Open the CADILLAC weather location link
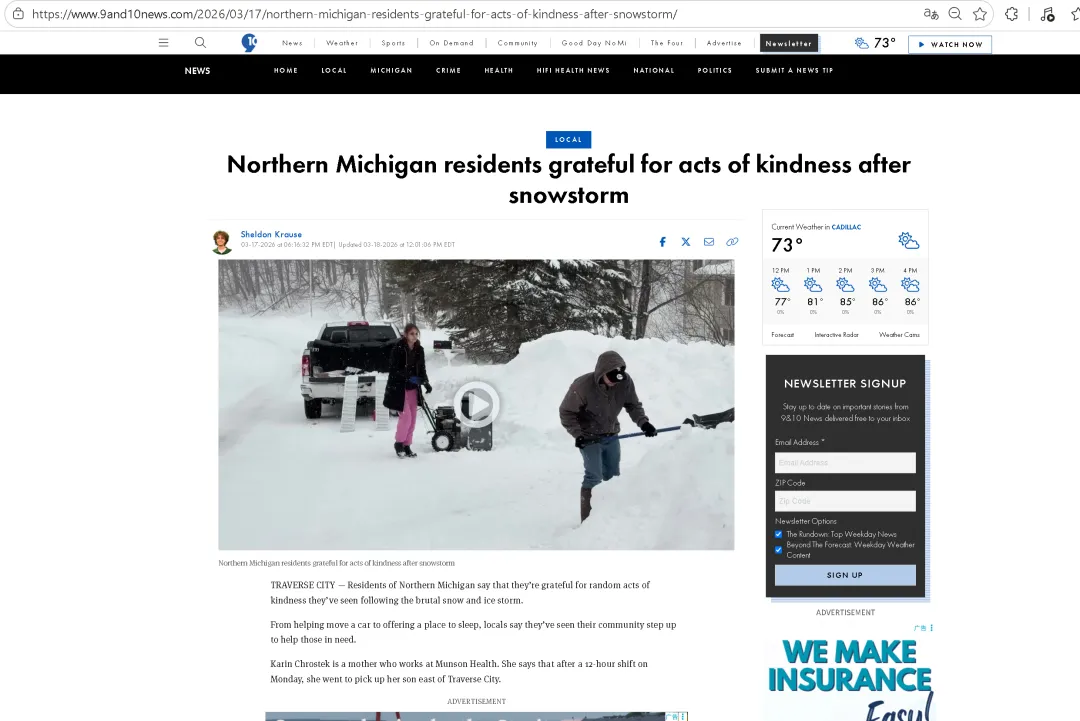The width and height of the screenshot is (1080, 721). tap(846, 227)
